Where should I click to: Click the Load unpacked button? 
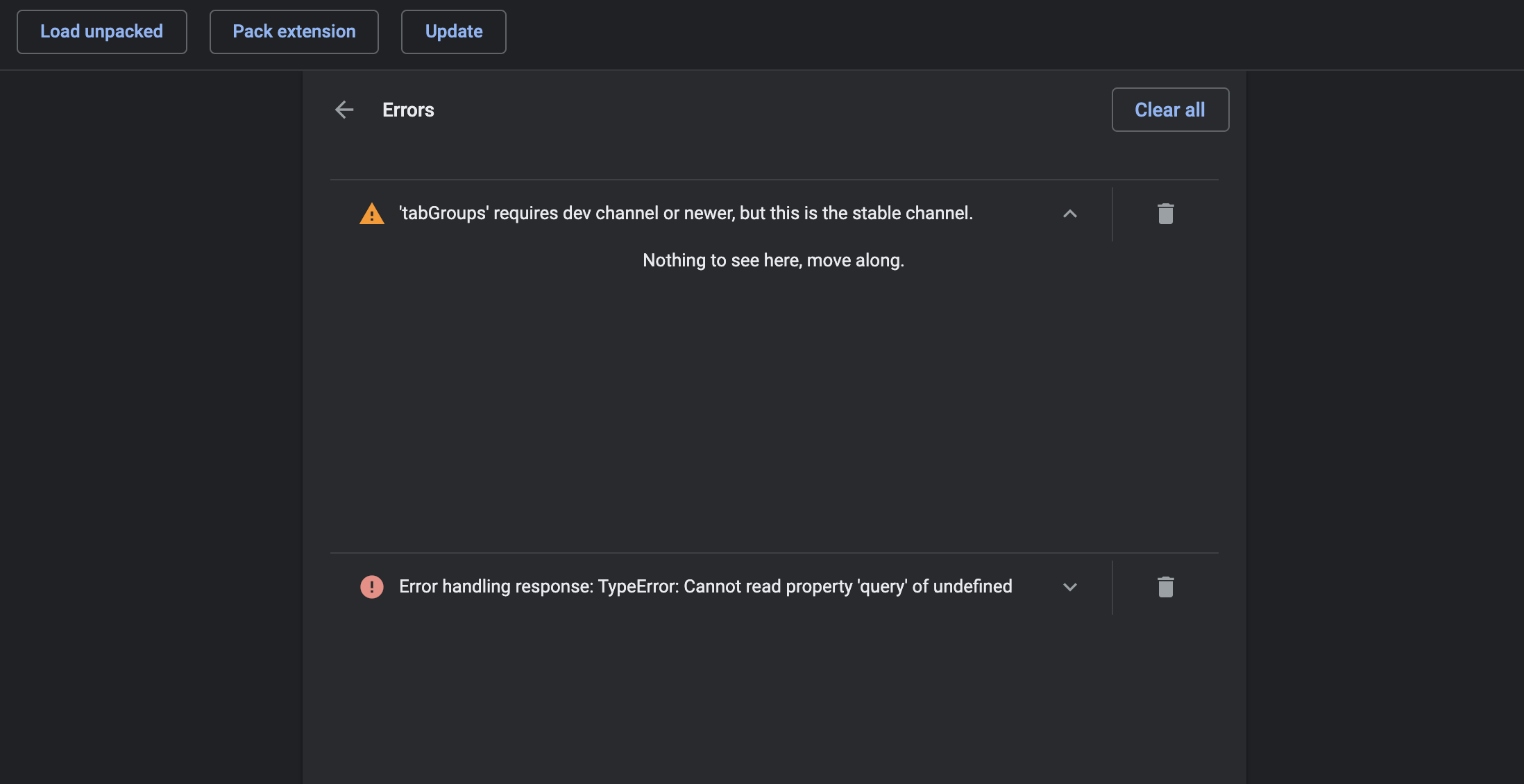click(x=101, y=31)
